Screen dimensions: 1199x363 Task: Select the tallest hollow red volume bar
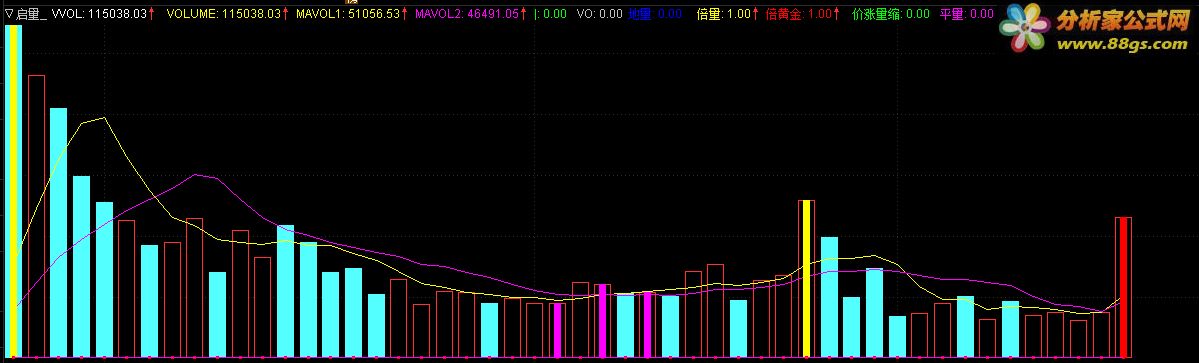click(37, 216)
